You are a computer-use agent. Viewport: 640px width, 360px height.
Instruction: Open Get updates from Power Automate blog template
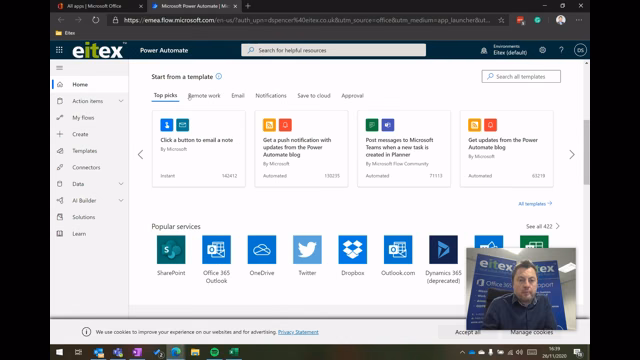click(x=507, y=149)
